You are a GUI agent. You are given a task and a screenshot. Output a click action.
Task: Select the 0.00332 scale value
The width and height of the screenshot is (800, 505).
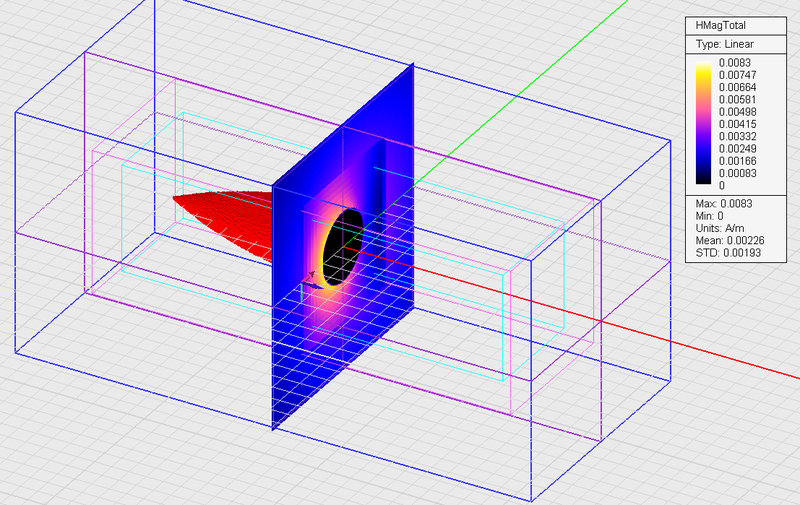pos(737,136)
